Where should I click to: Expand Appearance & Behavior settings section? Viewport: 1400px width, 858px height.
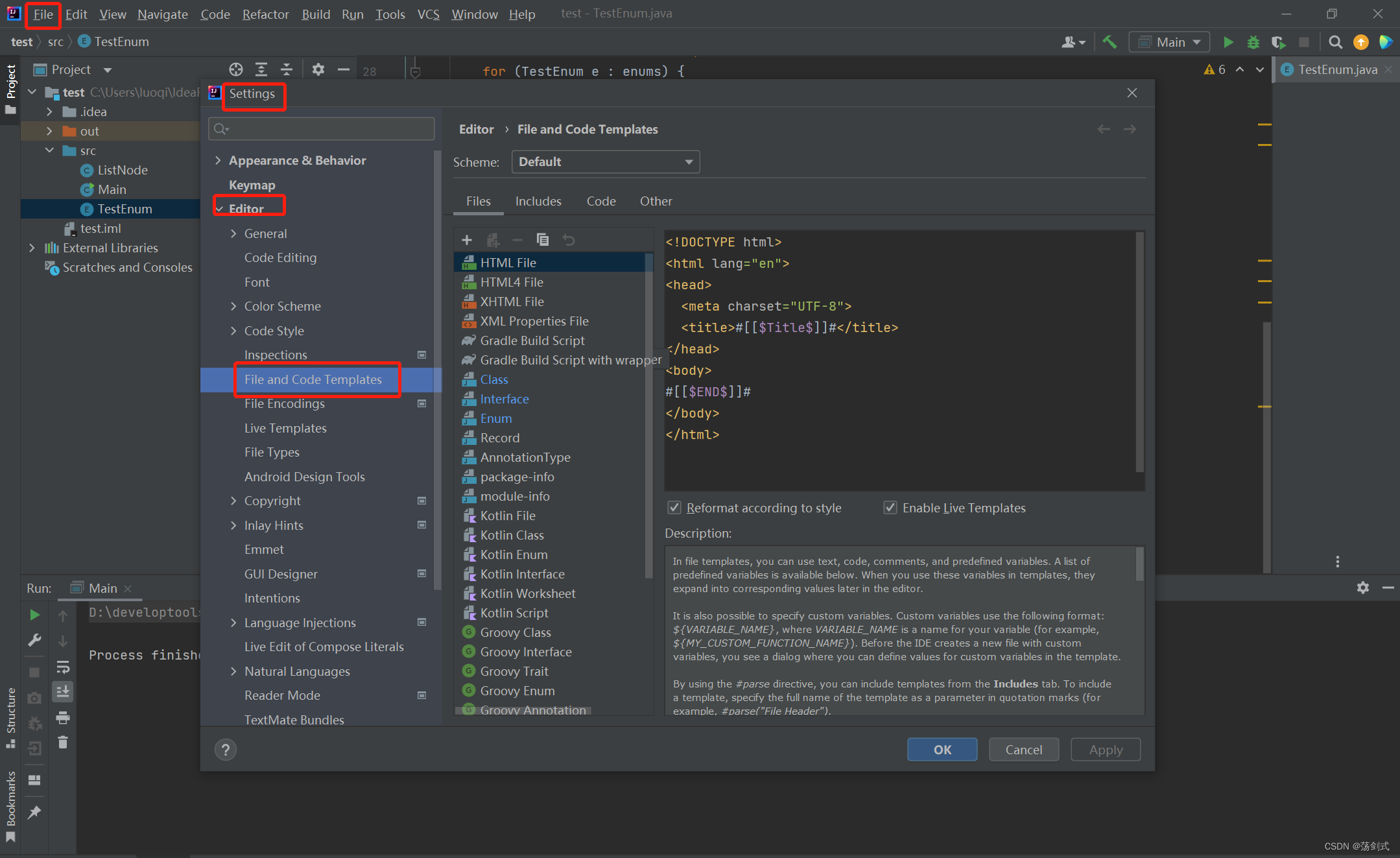pyautogui.click(x=218, y=160)
